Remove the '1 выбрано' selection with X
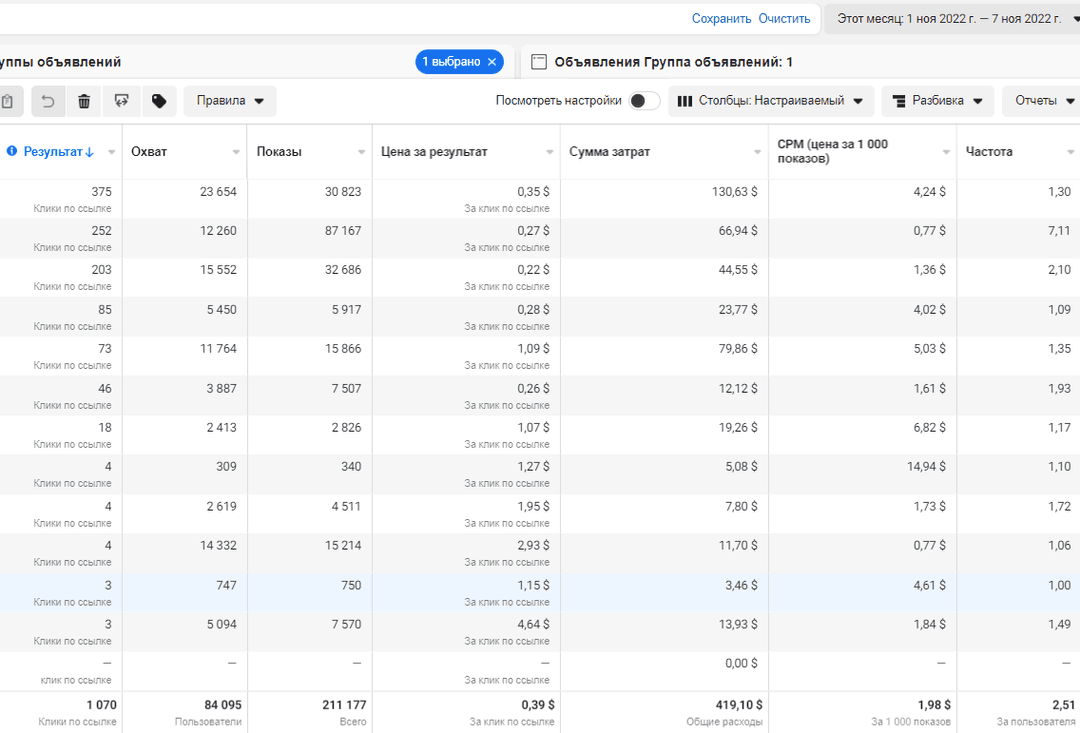The image size is (1080, 733). pyautogui.click(x=491, y=62)
